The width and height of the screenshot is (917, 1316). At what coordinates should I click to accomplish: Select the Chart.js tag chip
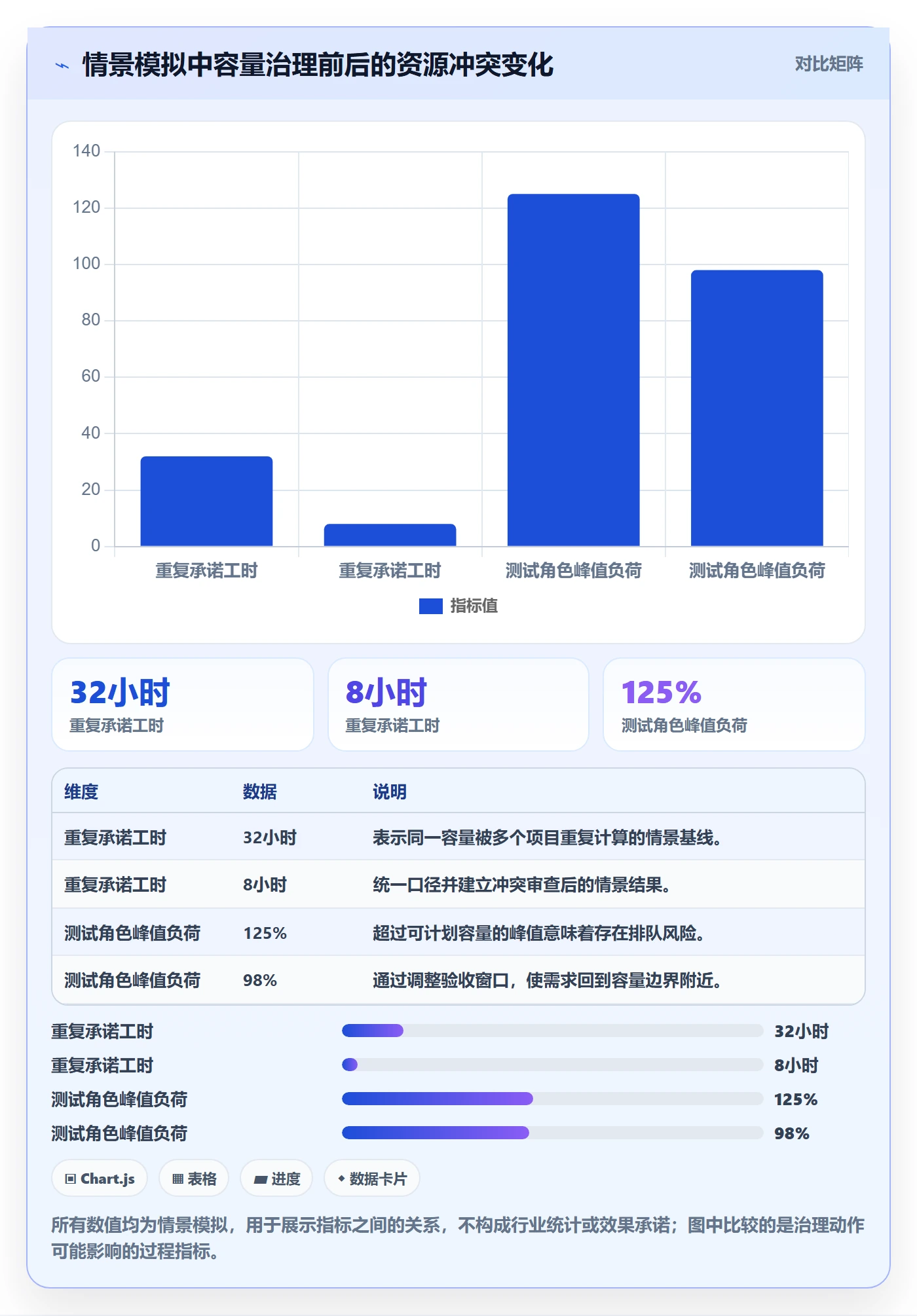coord(100,1179)
